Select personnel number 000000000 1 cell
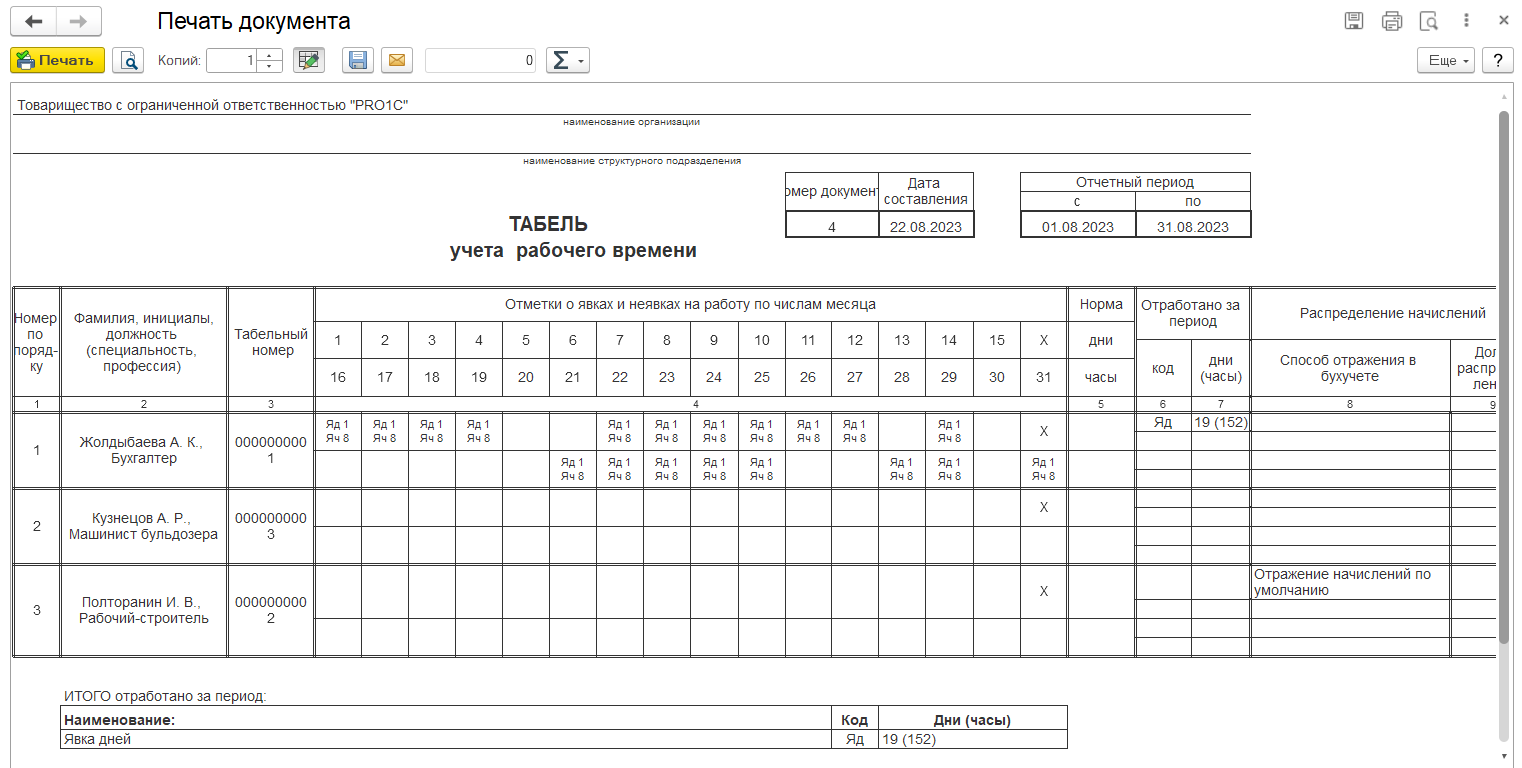Viewport: 1522px width, 768px height. (x=272, y=451)
